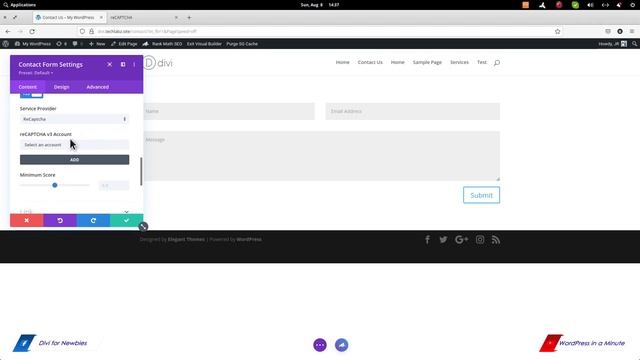Switch to the Content tab
The height and width of the screenshot is (360, 640).
pyautogui.click(x=27, y=87)
